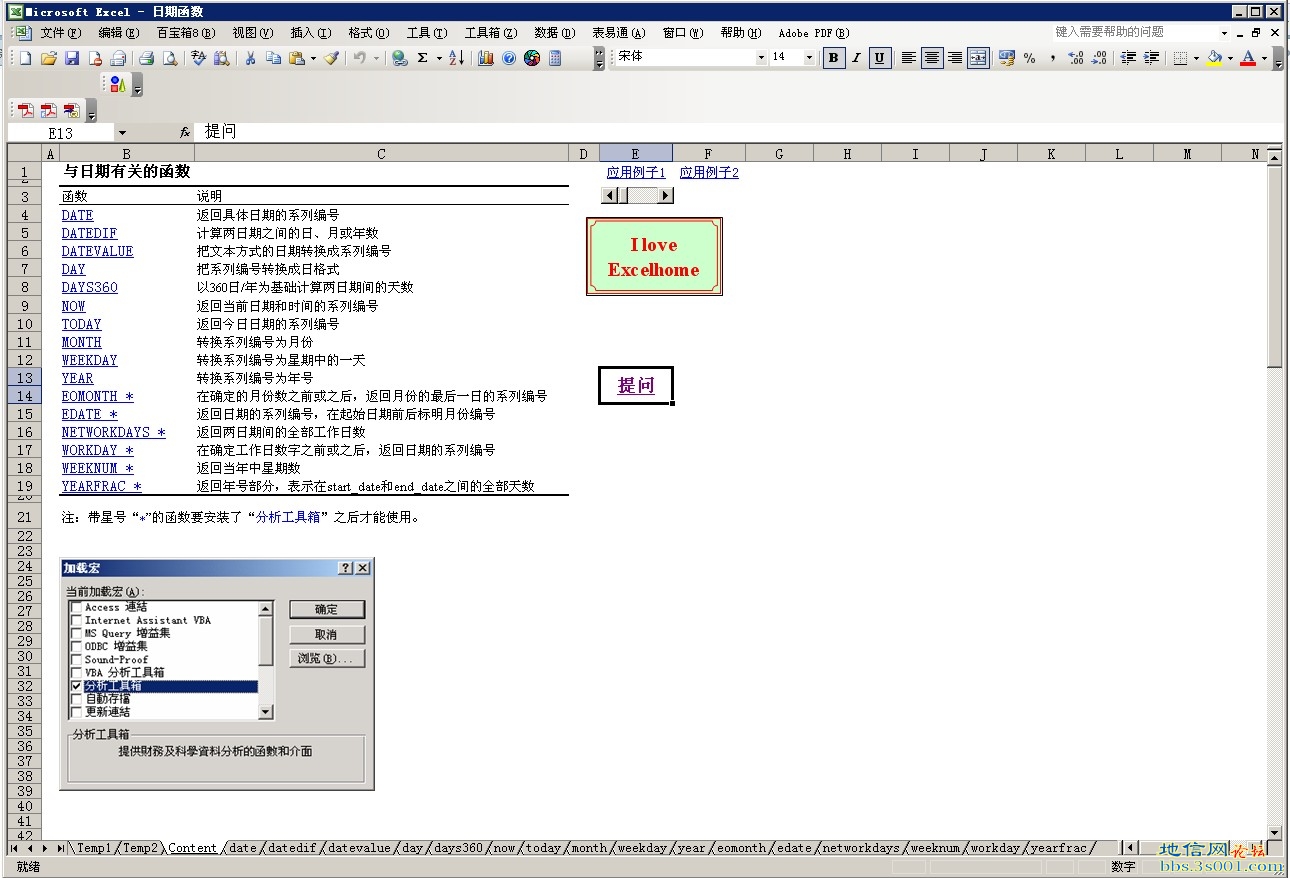1290x878 pixels.
Task: Expand the AutoSum functions dropdown arrow
Action: pos(439,58)
